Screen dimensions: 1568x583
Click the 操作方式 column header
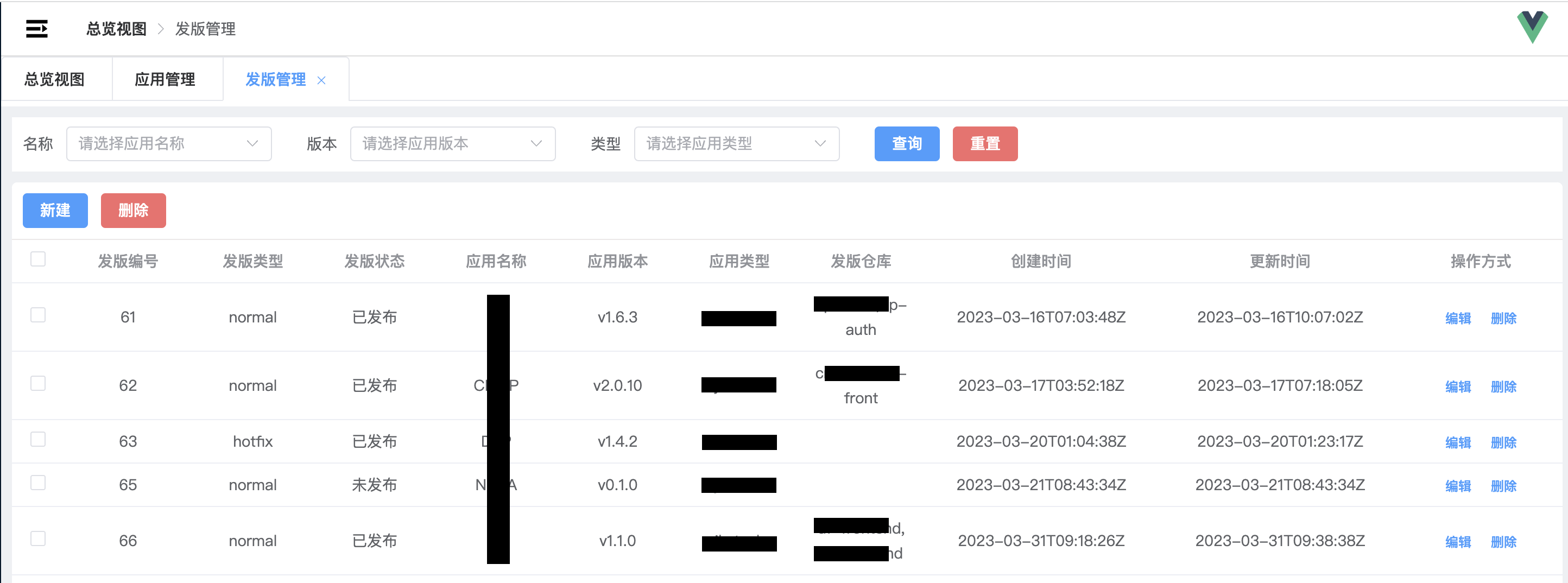click(x=1481, y=261)
